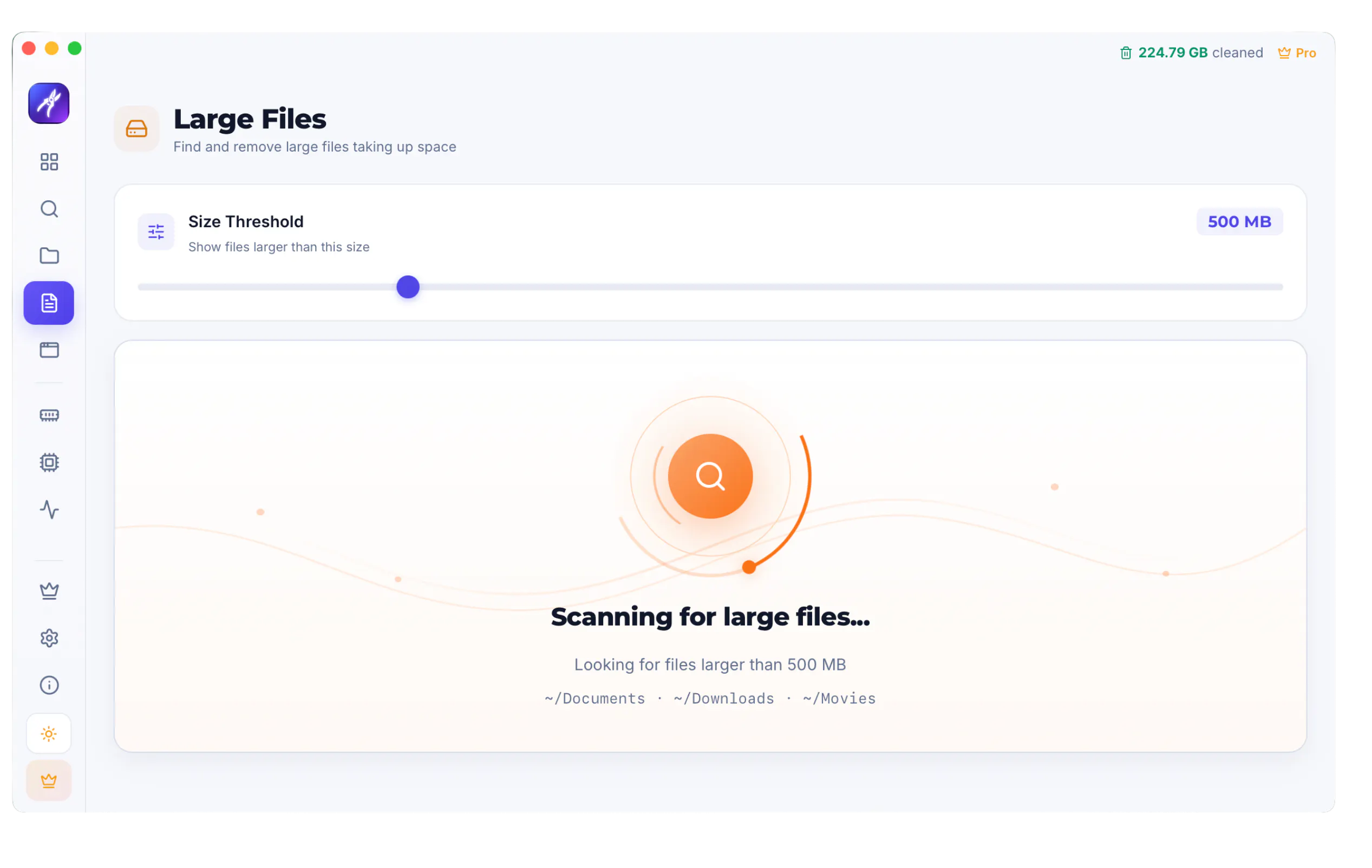This screenshot has height=868, width=1372.
Task: Open the Dashboard grid icon
Action: (x=49, y=162)
